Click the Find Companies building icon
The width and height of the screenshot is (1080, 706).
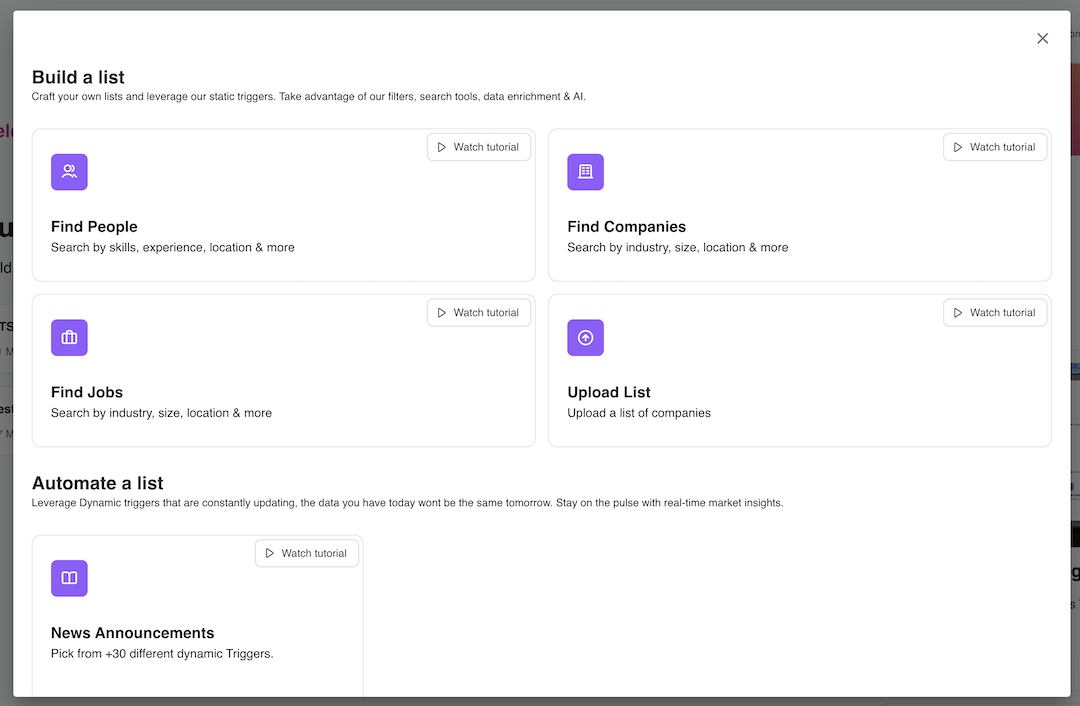coord(585,172)
